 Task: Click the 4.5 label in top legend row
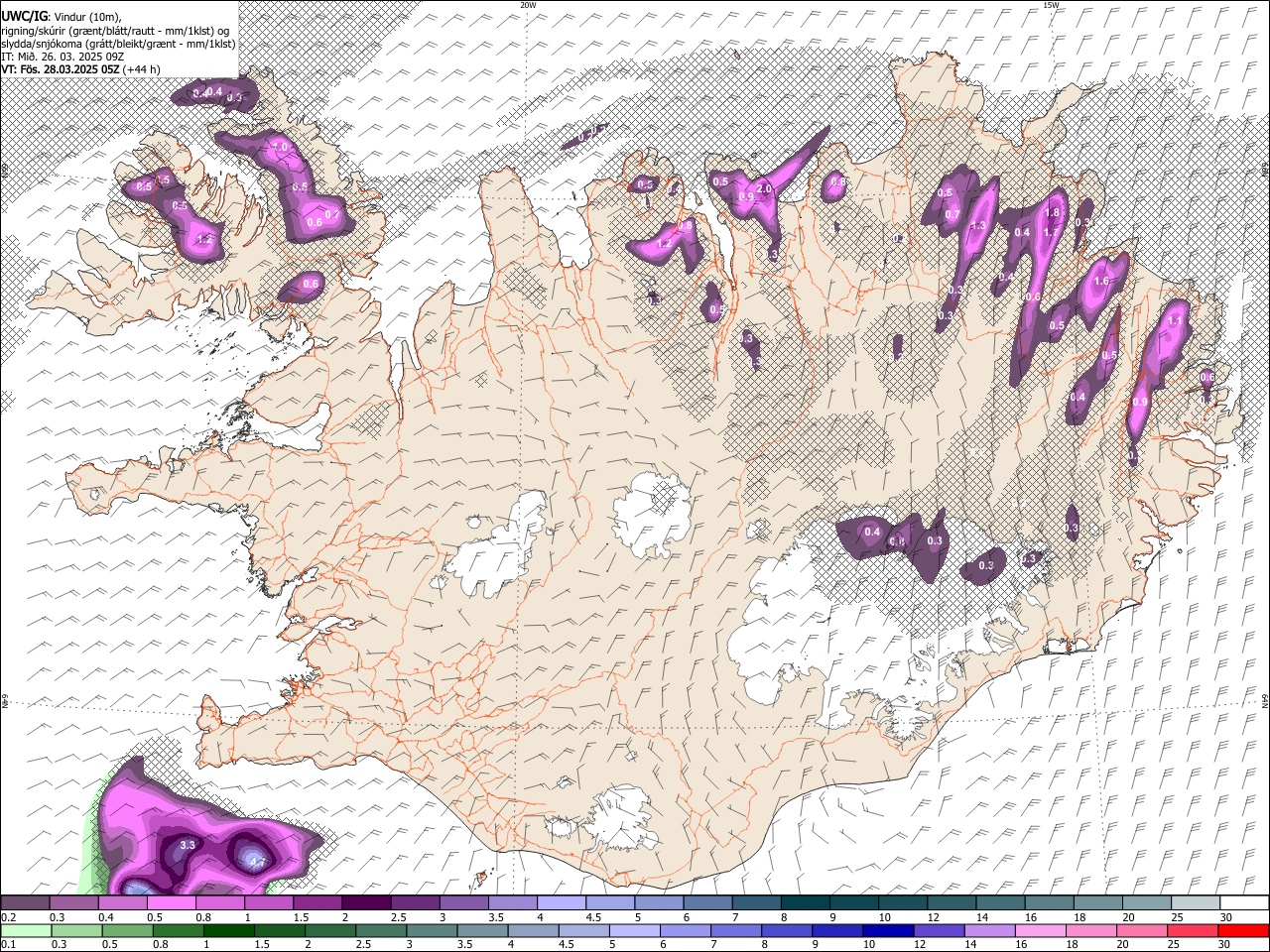click(x=593, y=917)
